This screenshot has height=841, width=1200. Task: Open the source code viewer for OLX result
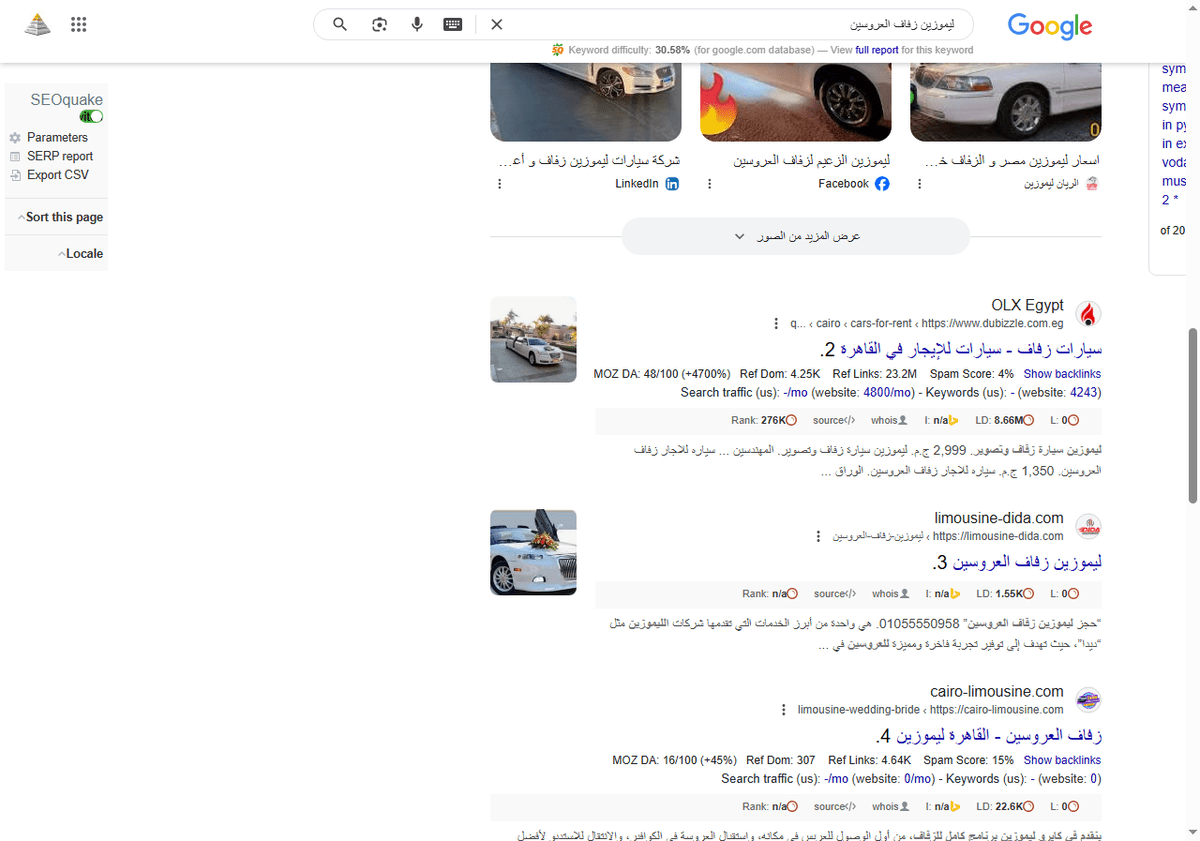coord(833,420)
